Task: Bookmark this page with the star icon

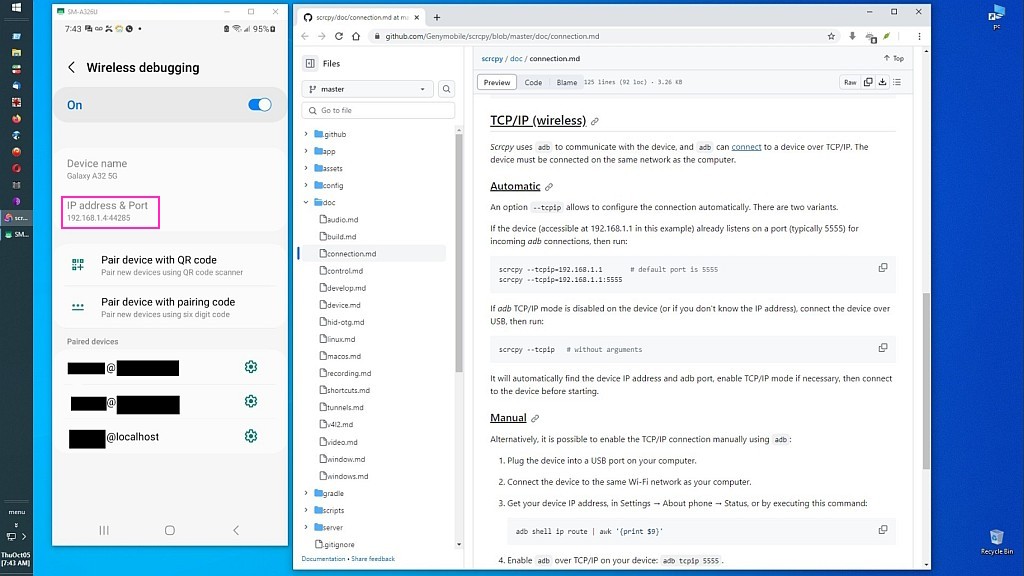Action: click(x=831, y=37)
